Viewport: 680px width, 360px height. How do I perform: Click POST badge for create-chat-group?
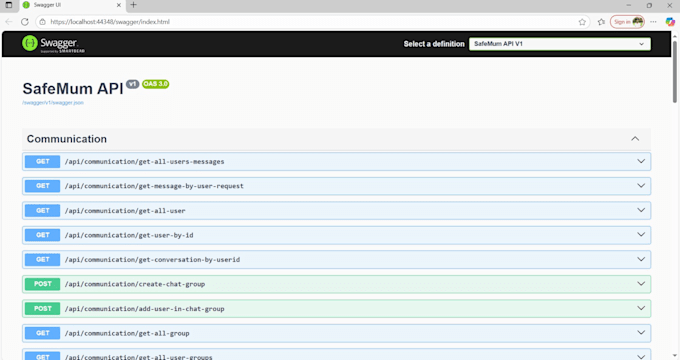(42, 284)
